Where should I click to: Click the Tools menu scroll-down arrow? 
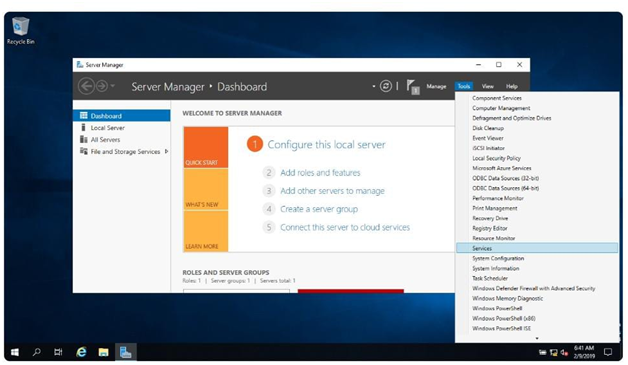point(537,339)
